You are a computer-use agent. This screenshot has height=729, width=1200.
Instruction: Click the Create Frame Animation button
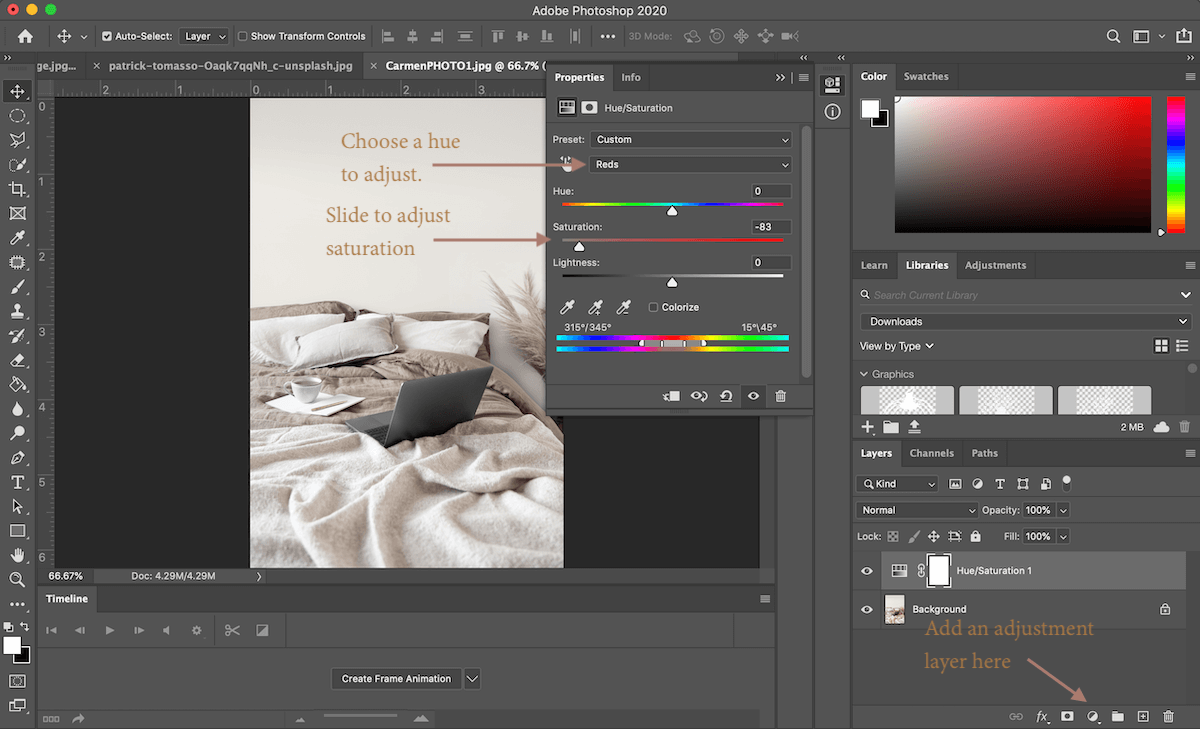[x=396, y=678]
